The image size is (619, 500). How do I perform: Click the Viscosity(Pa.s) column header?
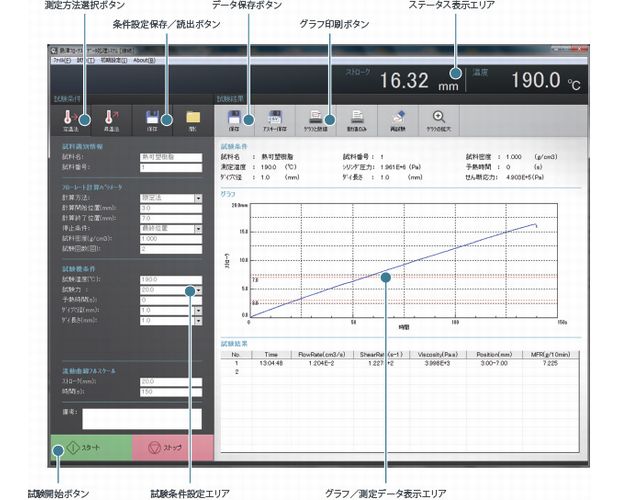tap(437, 354)
